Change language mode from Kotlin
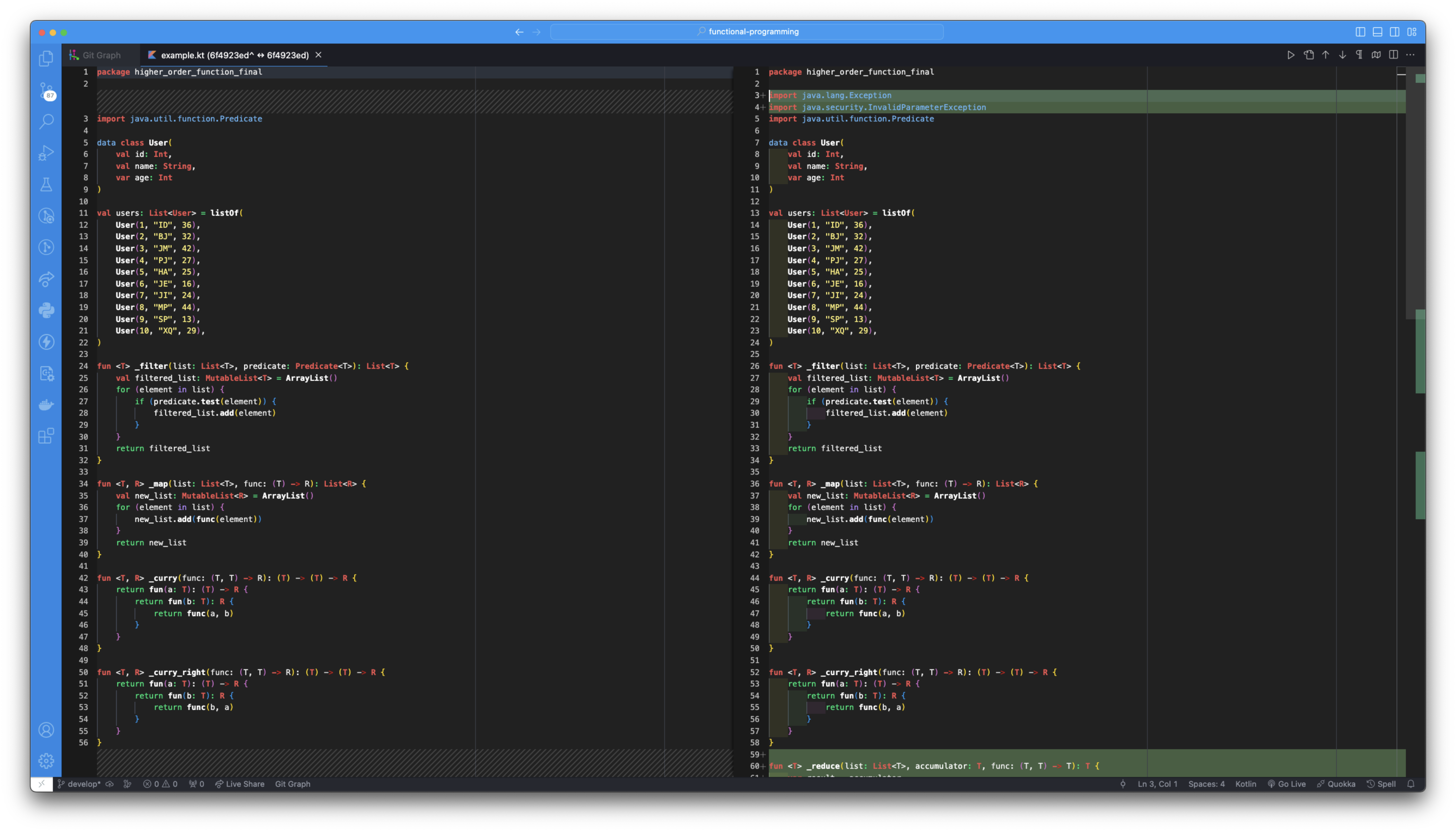The image size is (1456, 832). pyautogui.click(x=1246, y=784)
